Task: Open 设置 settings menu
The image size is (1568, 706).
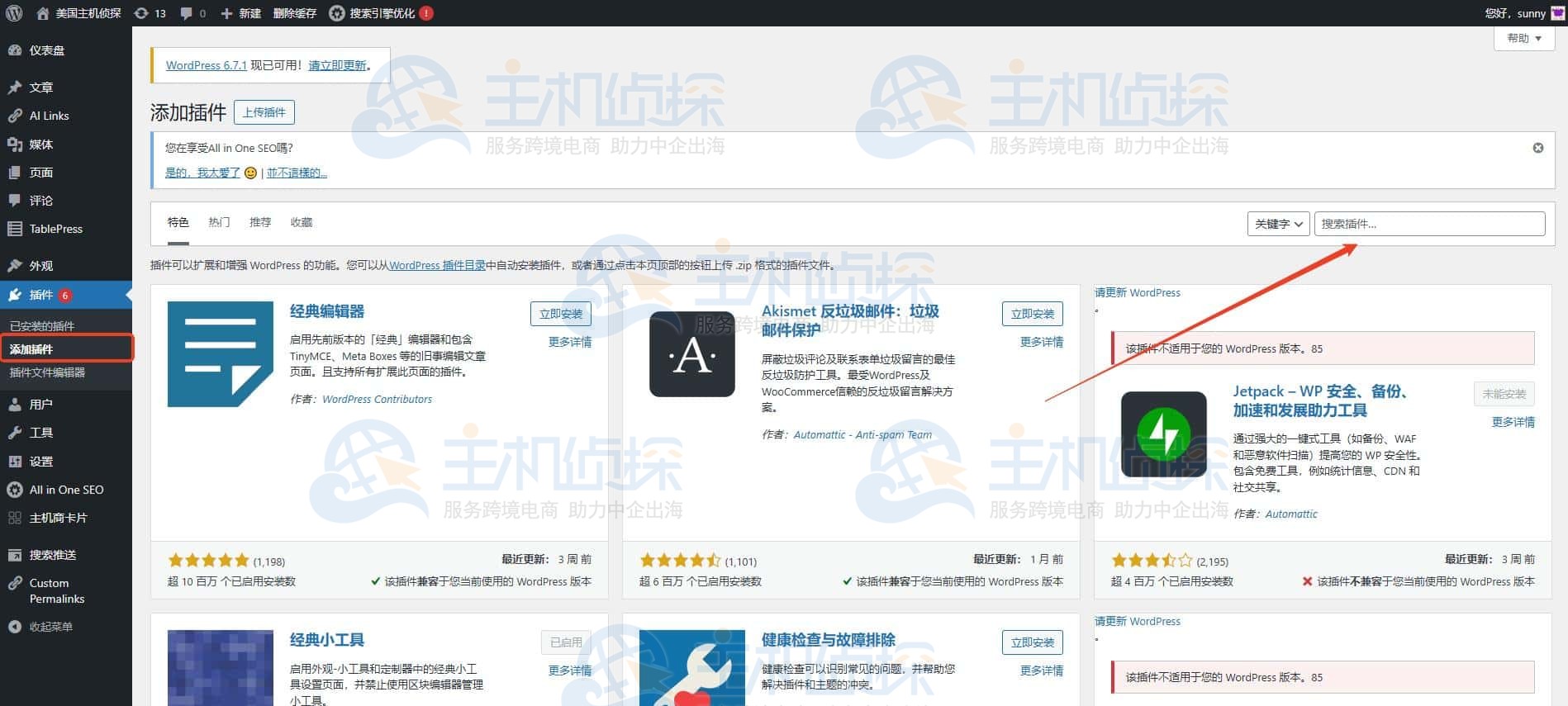Action: pos(66,462)
